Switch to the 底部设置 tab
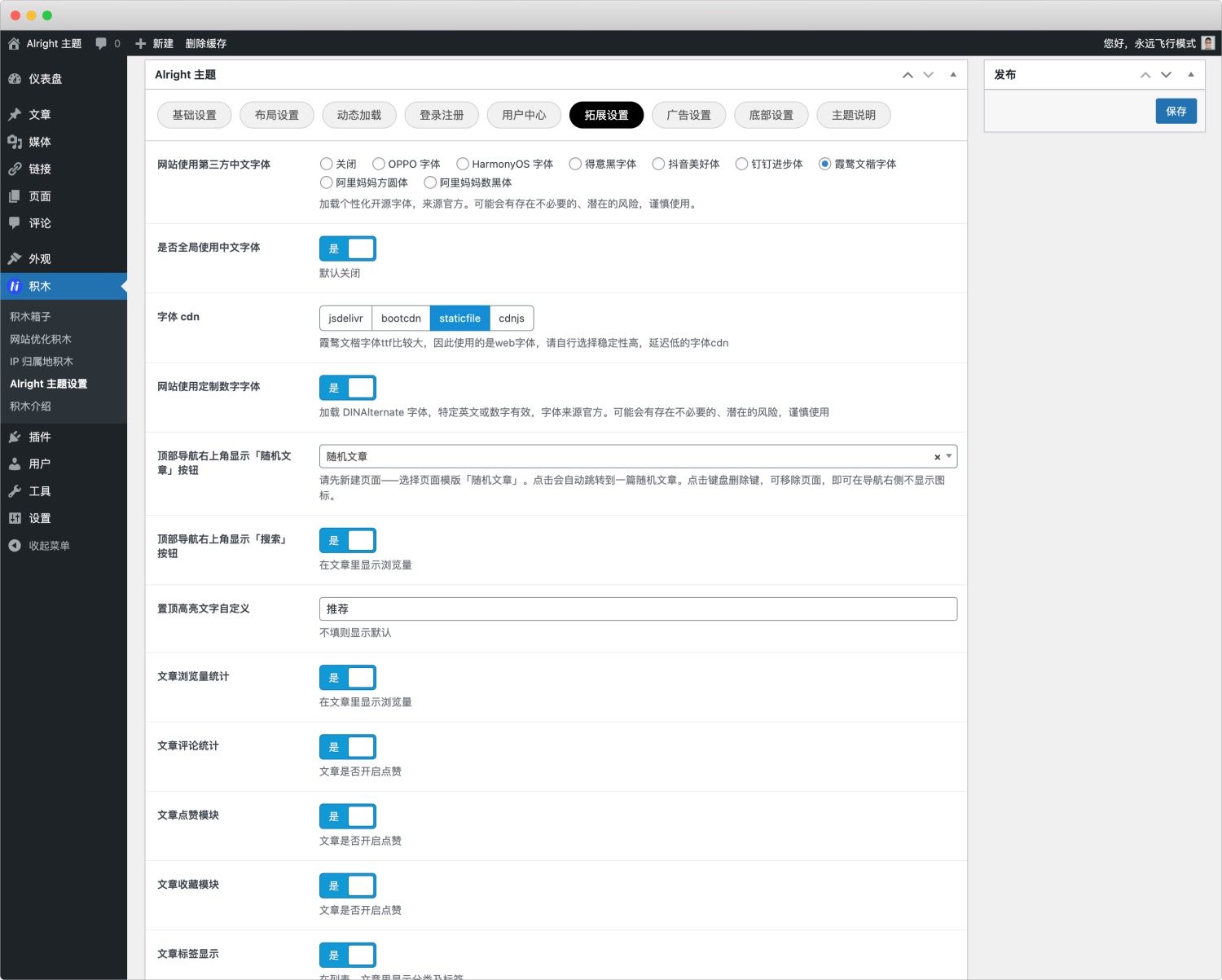This screenshot has height=980, width=1222. (x=771, y=115)
